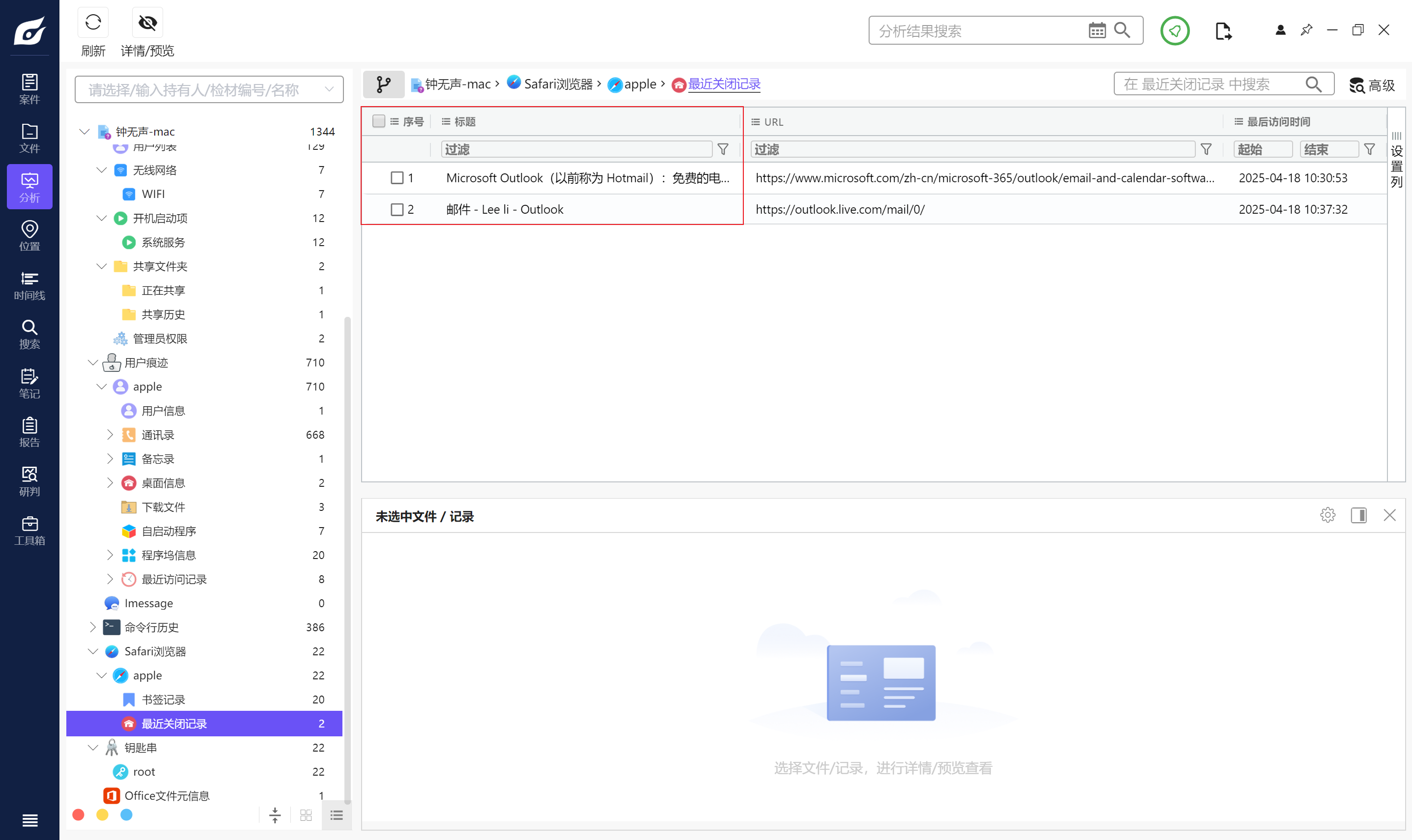Viewport: 1412px width, 840px height.
Task: Check the row 2 邮件 Lee li checkbox
Action: click(396, 210)
